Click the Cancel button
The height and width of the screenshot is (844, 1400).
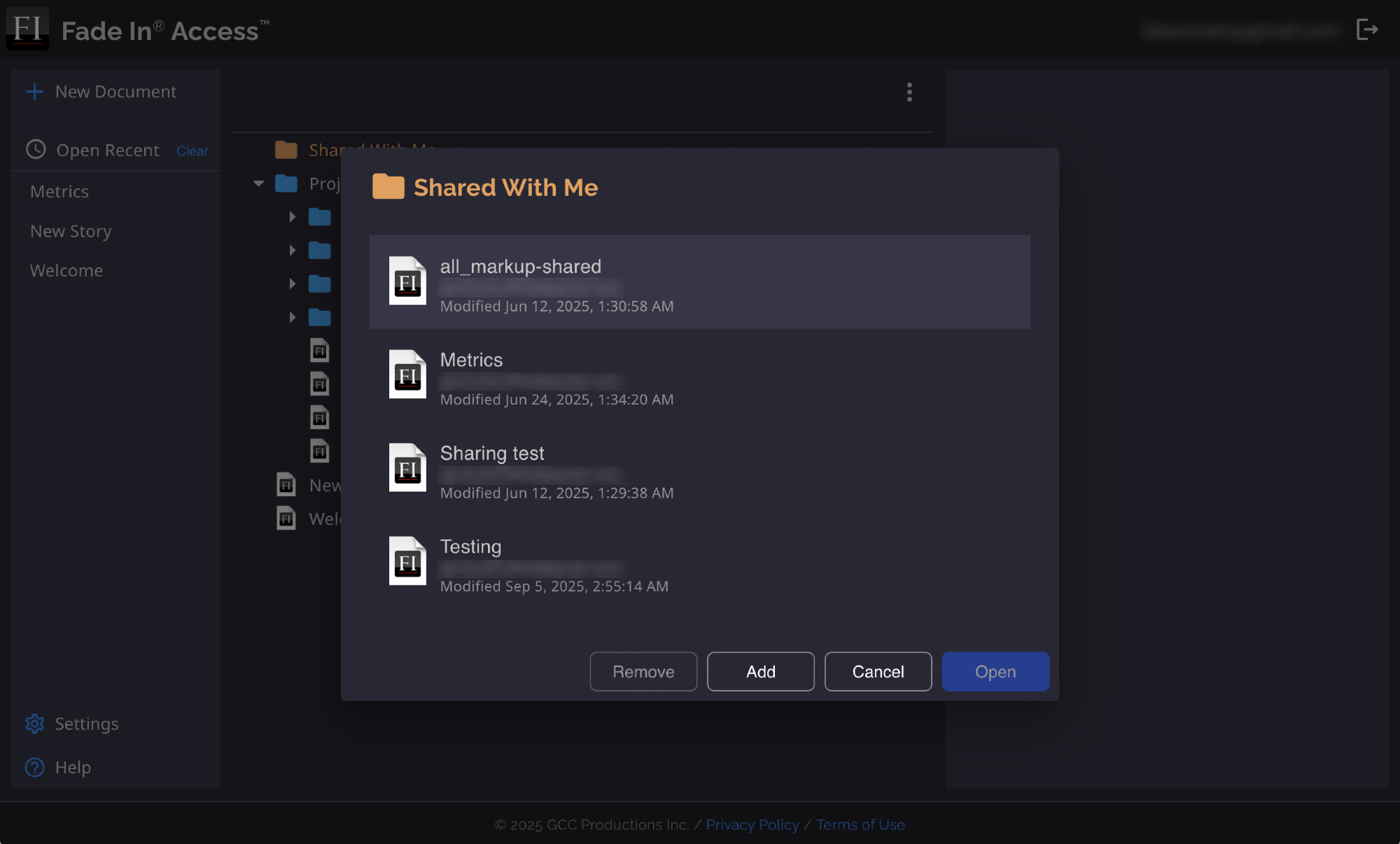coord(878,672)
